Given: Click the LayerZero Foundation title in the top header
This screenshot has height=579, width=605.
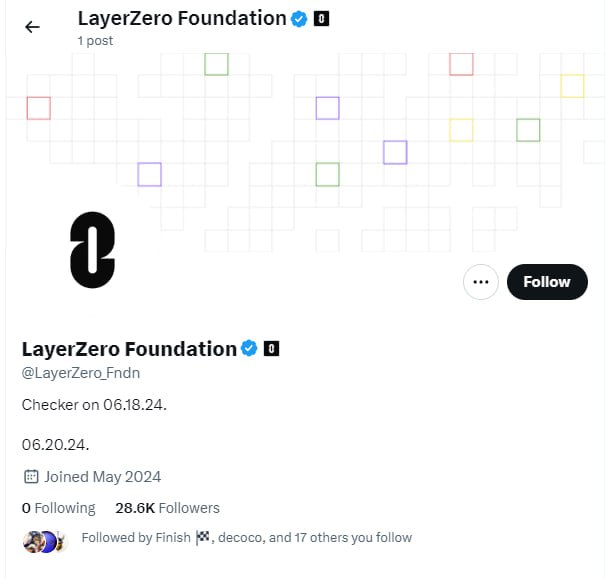Looking at the screenshot, I should pyautogui.click(x=181, y=18).
